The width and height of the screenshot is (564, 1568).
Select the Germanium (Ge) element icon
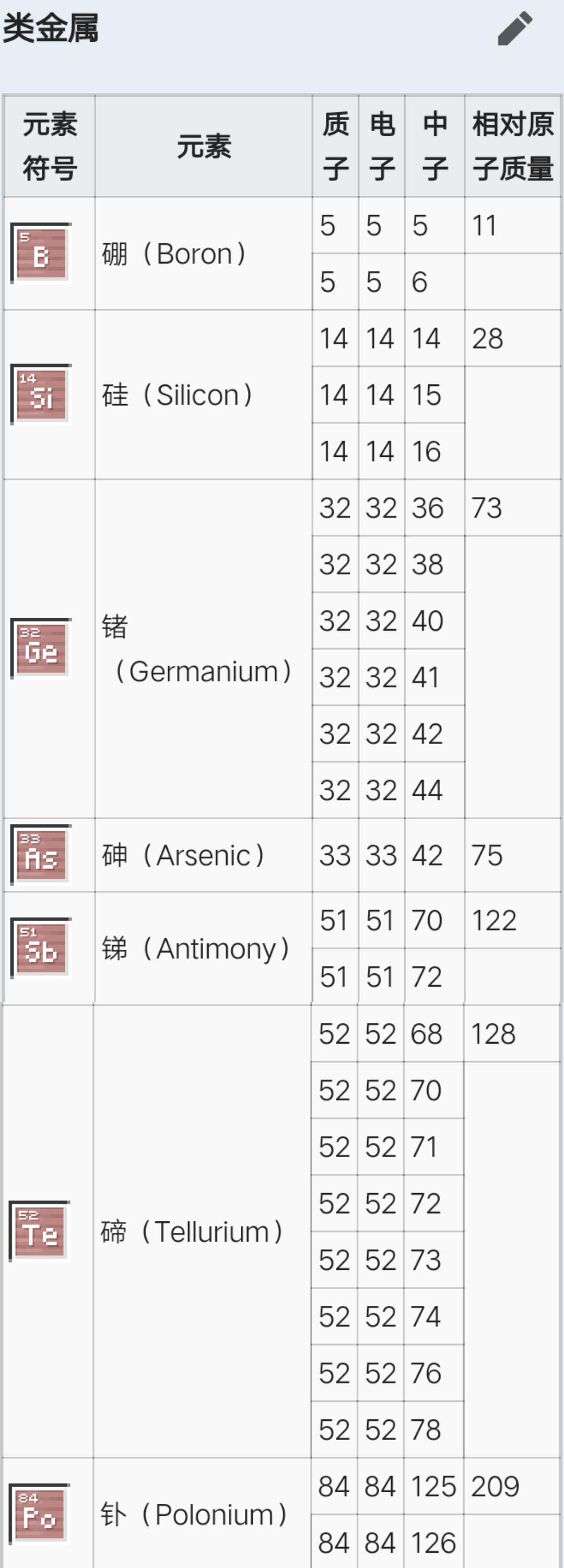pyautogui.click(x=41, y=649)
